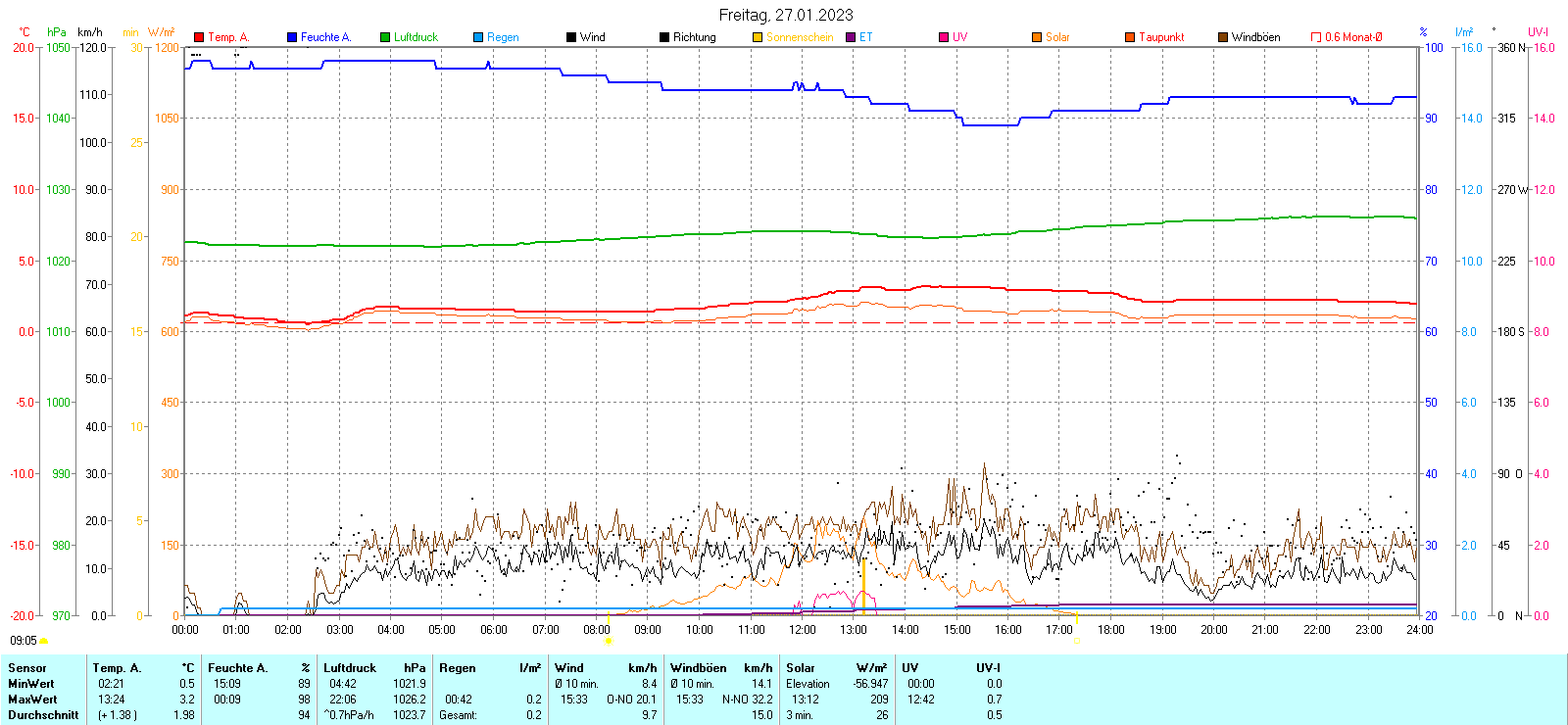This screenshot has height=725, width=1568.
Task: Click the blue Feuchte A. legend square
Action: 292,37
